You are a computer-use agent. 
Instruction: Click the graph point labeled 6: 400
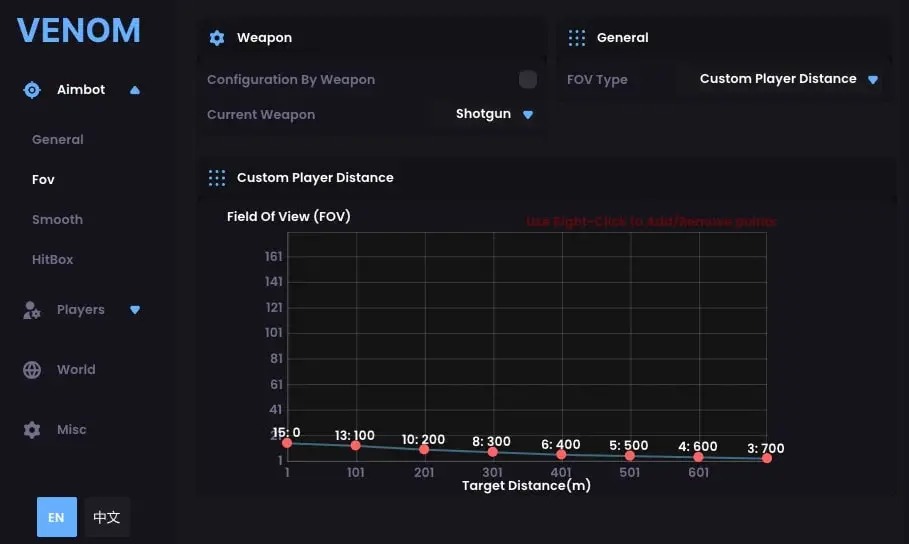561,454
